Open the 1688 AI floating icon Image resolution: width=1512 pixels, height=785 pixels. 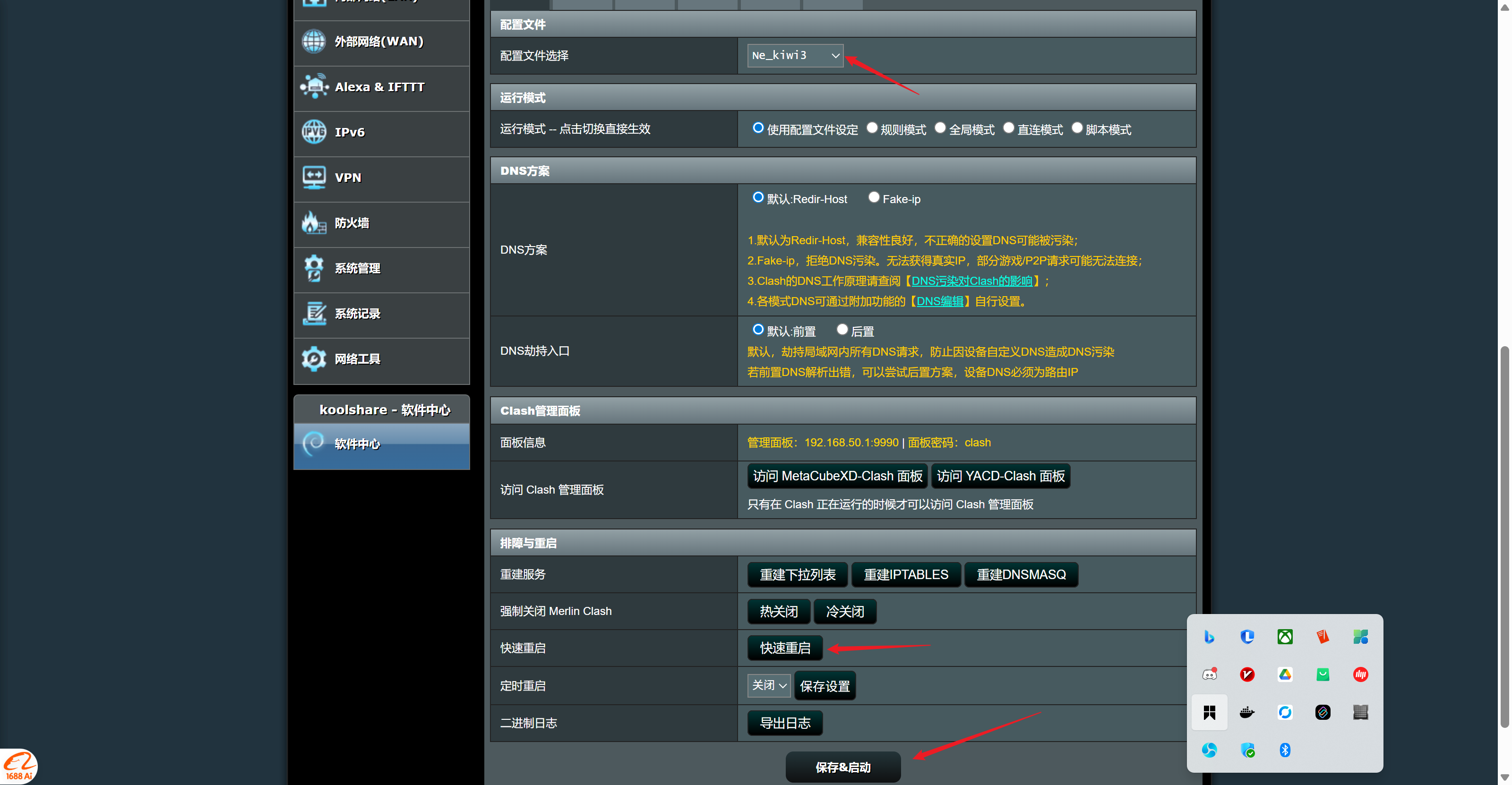(19, 766)
